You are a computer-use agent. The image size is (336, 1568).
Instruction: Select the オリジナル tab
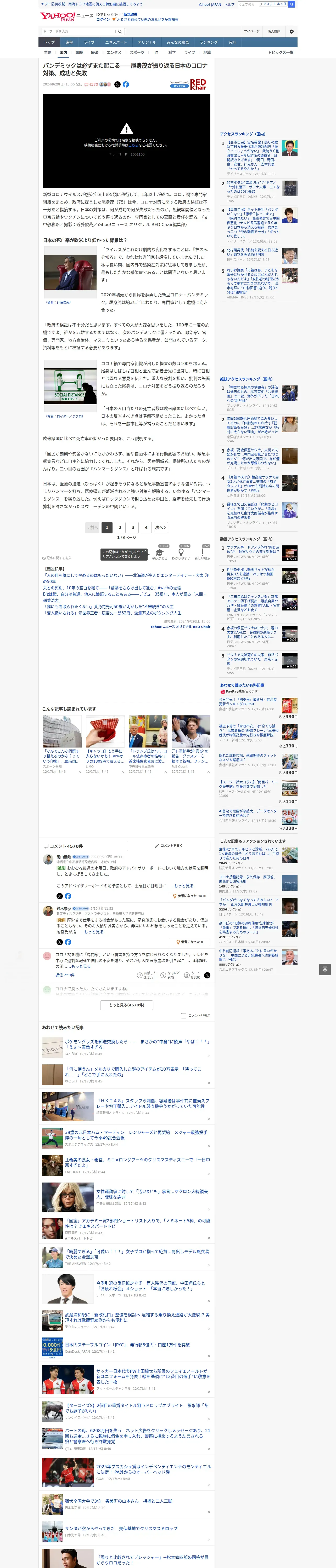point(147,43)
